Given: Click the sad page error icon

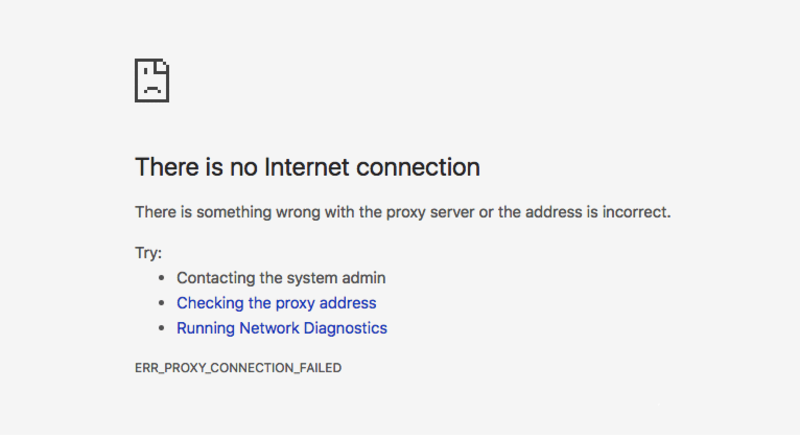Looking at the screenshot, I should click(152, 80).
